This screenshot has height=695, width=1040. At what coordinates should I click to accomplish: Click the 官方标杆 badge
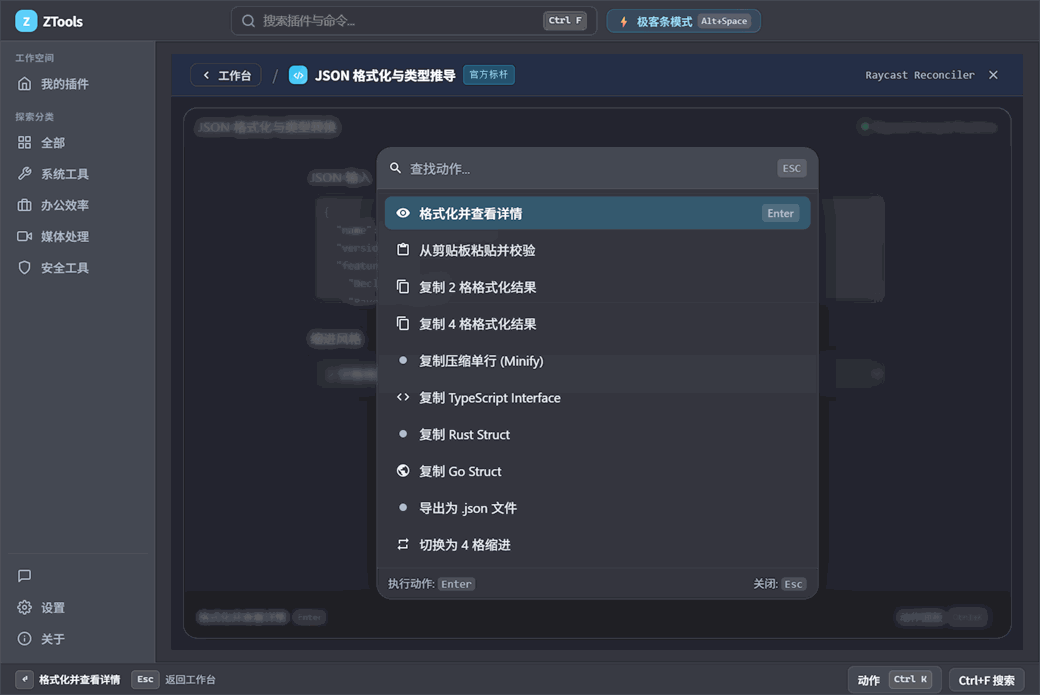click(x=489, y=74)
